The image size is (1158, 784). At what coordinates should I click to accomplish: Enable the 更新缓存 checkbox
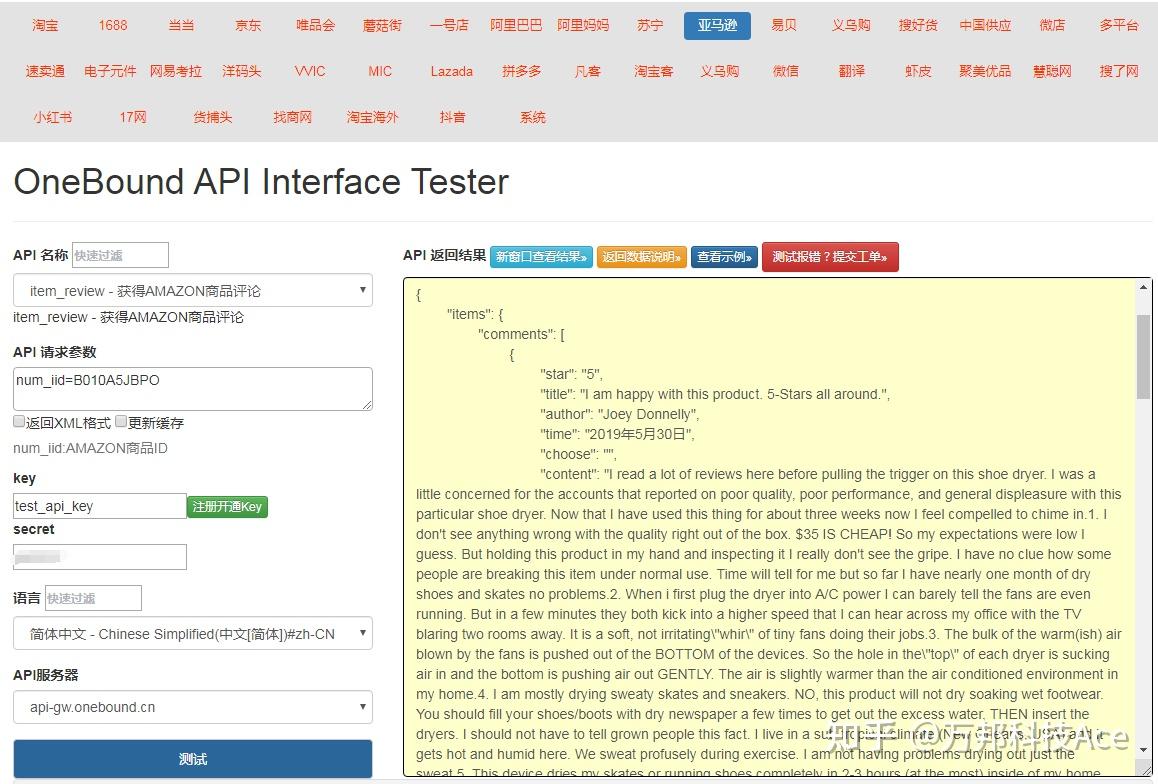(121, 422)
